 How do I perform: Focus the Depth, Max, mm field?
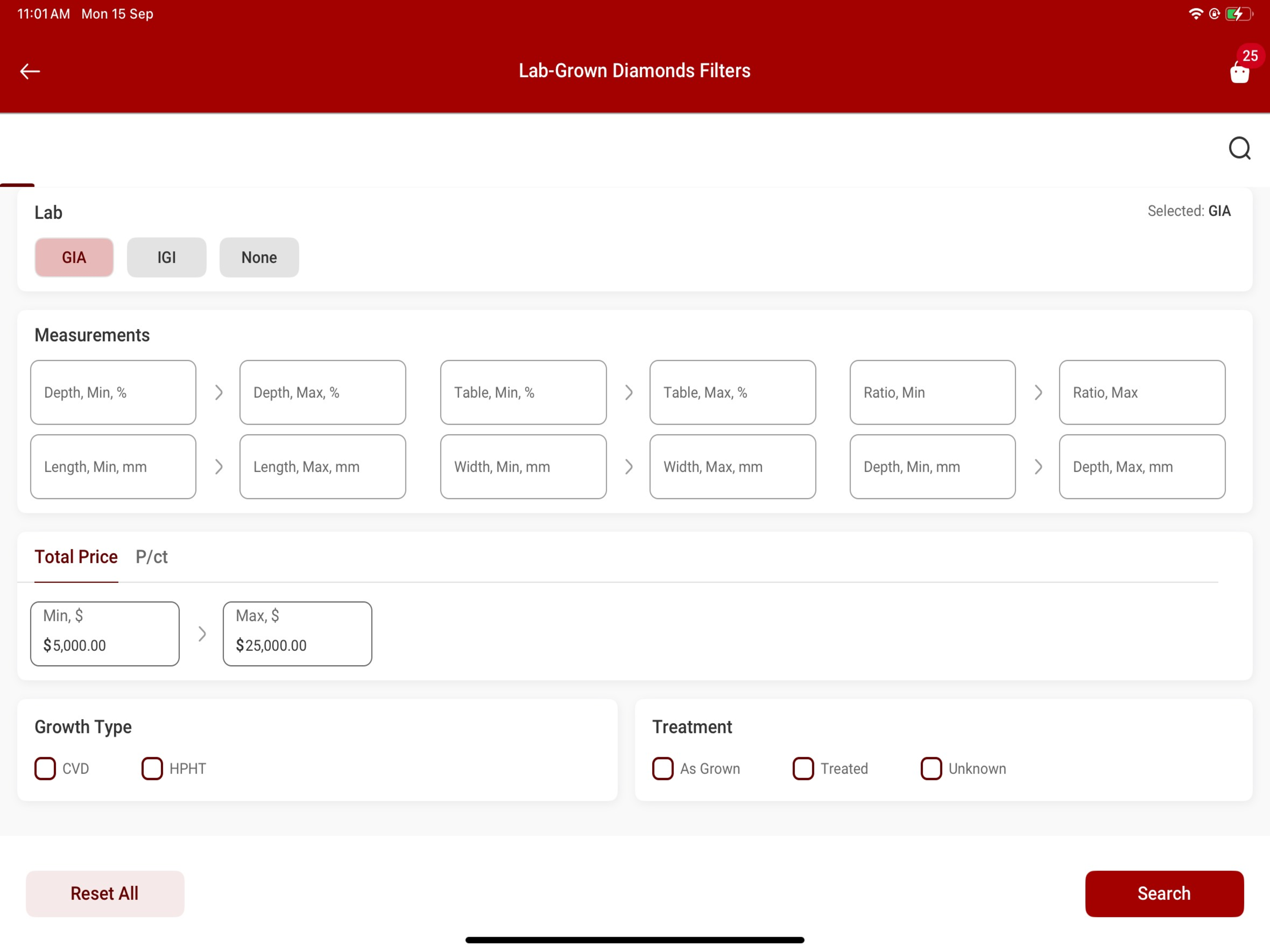coord(1142,466)
